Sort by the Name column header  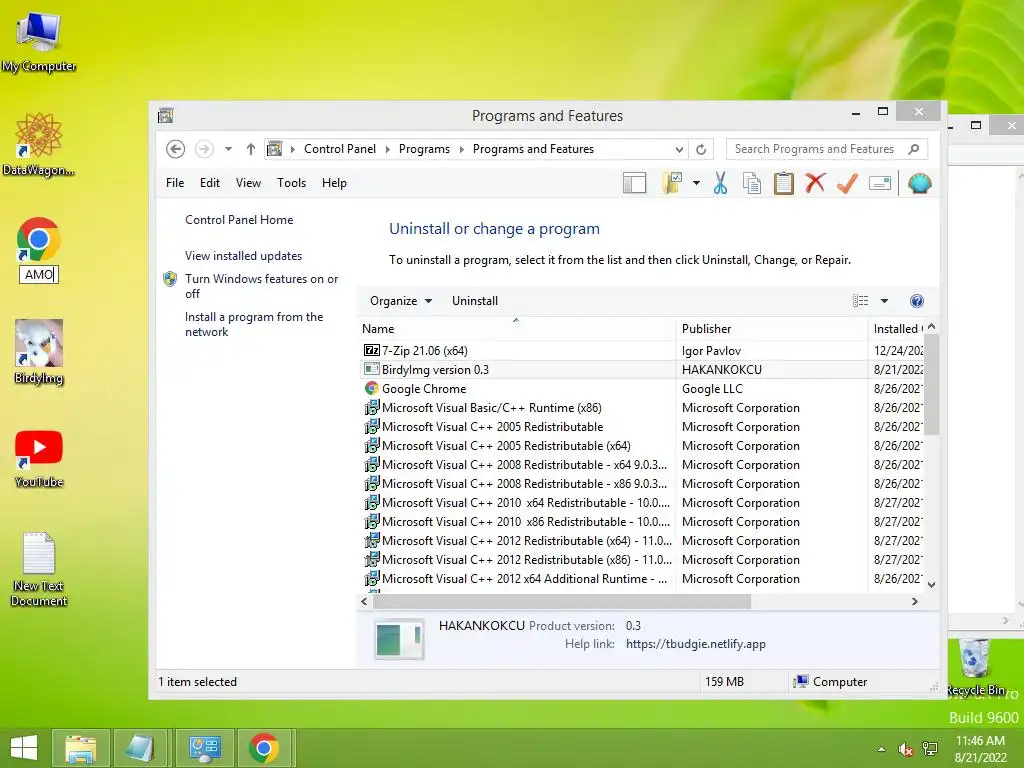(516, 328)
